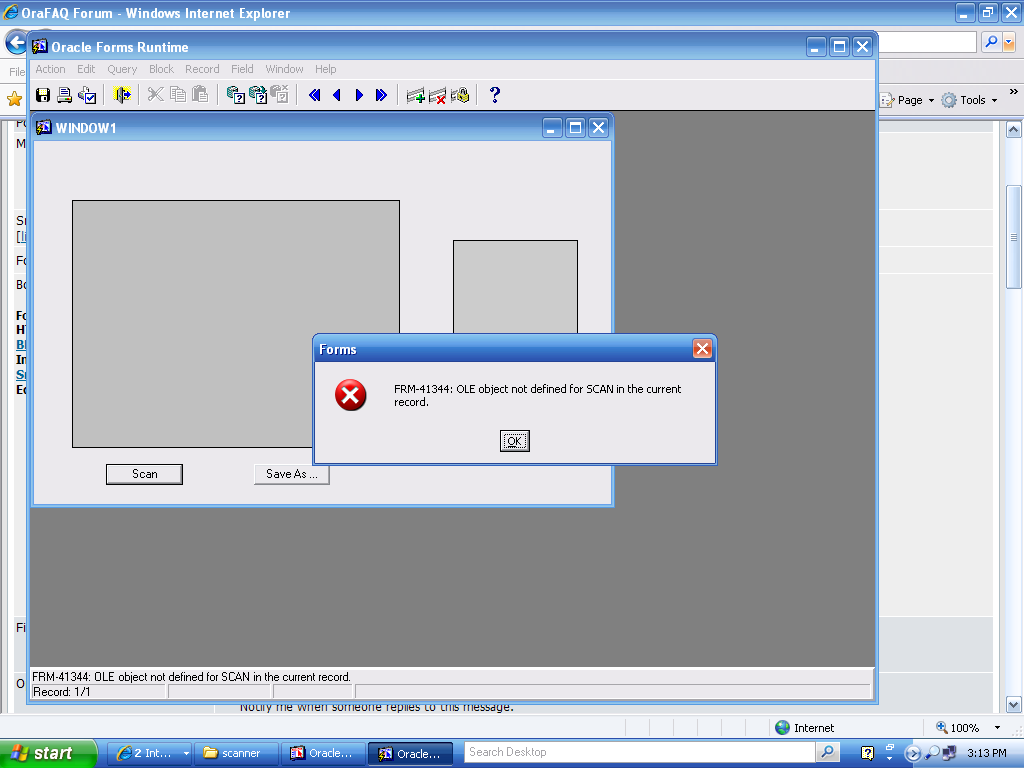Viewport: 1024px width, 768px height.
Task: Click the Cut scissors icon
Action: 155,95
